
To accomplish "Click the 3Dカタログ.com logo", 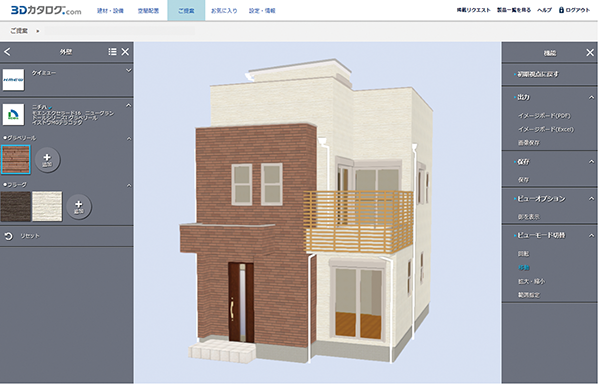I will coord(46,10).
